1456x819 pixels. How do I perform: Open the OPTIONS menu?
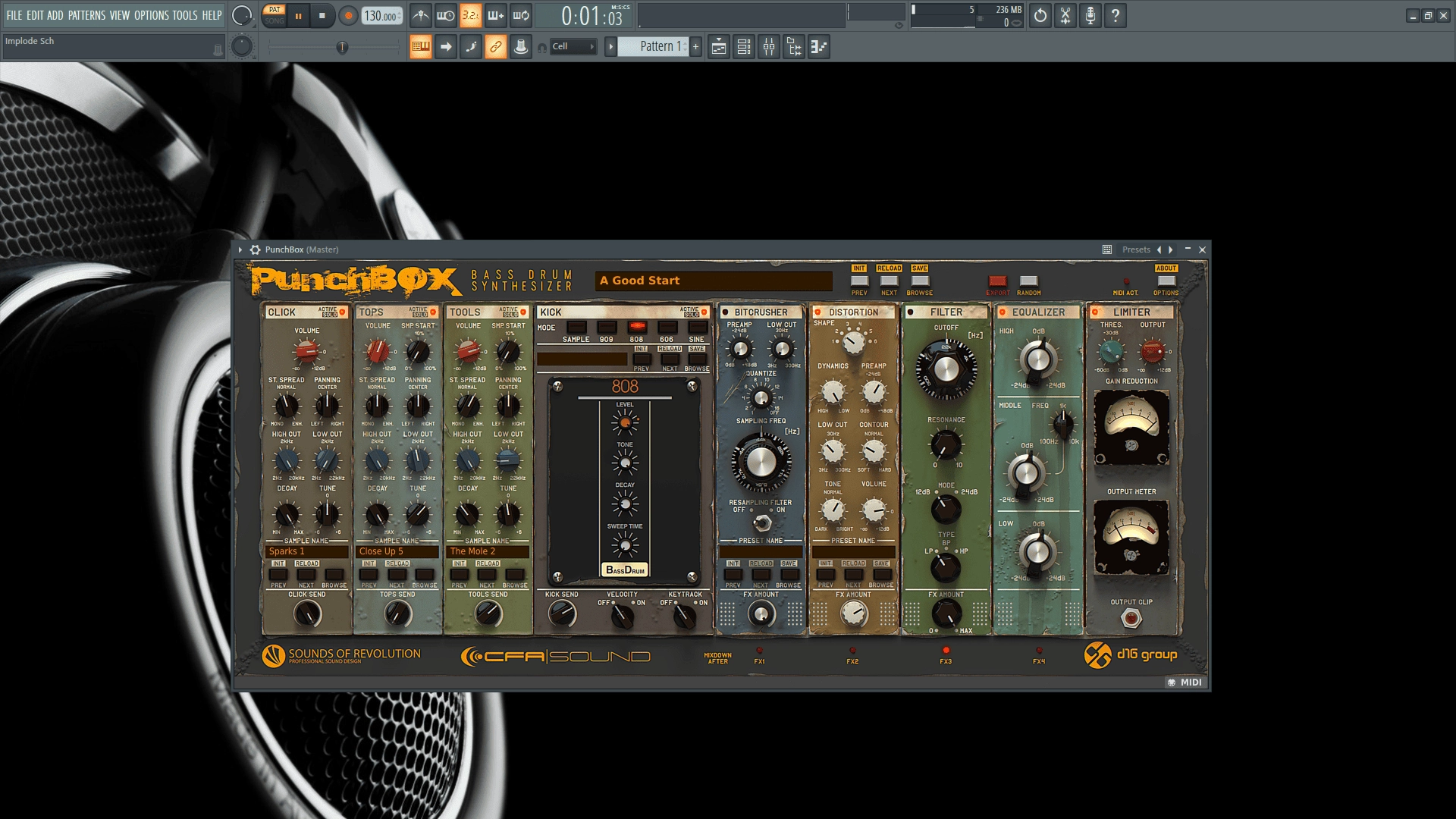(x=152, y=15)
